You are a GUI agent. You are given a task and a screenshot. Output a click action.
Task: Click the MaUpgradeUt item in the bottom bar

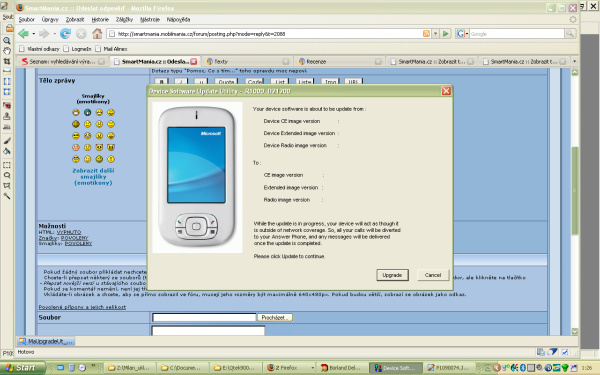point(46,341)
